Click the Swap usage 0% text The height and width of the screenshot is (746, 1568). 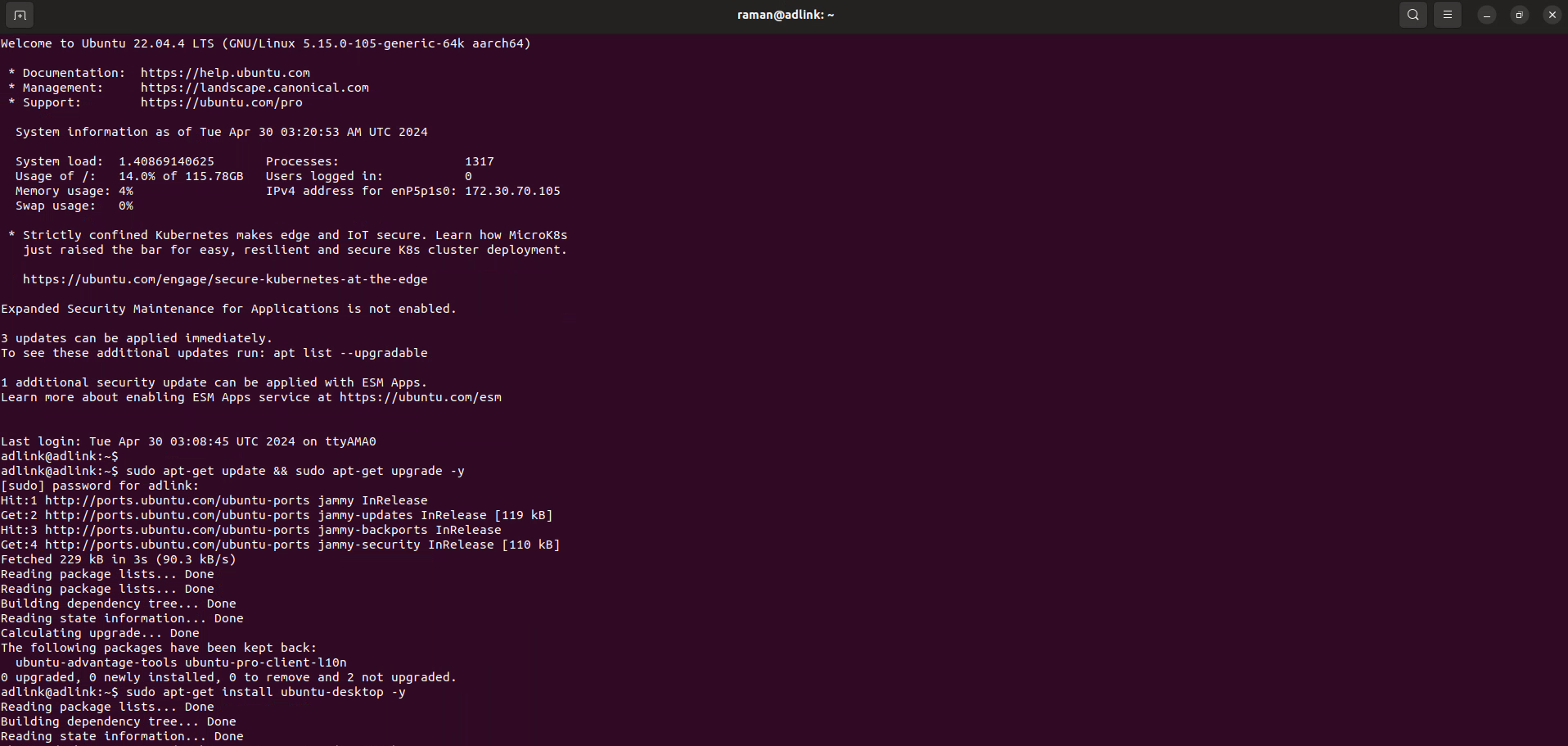coord(74,206)
